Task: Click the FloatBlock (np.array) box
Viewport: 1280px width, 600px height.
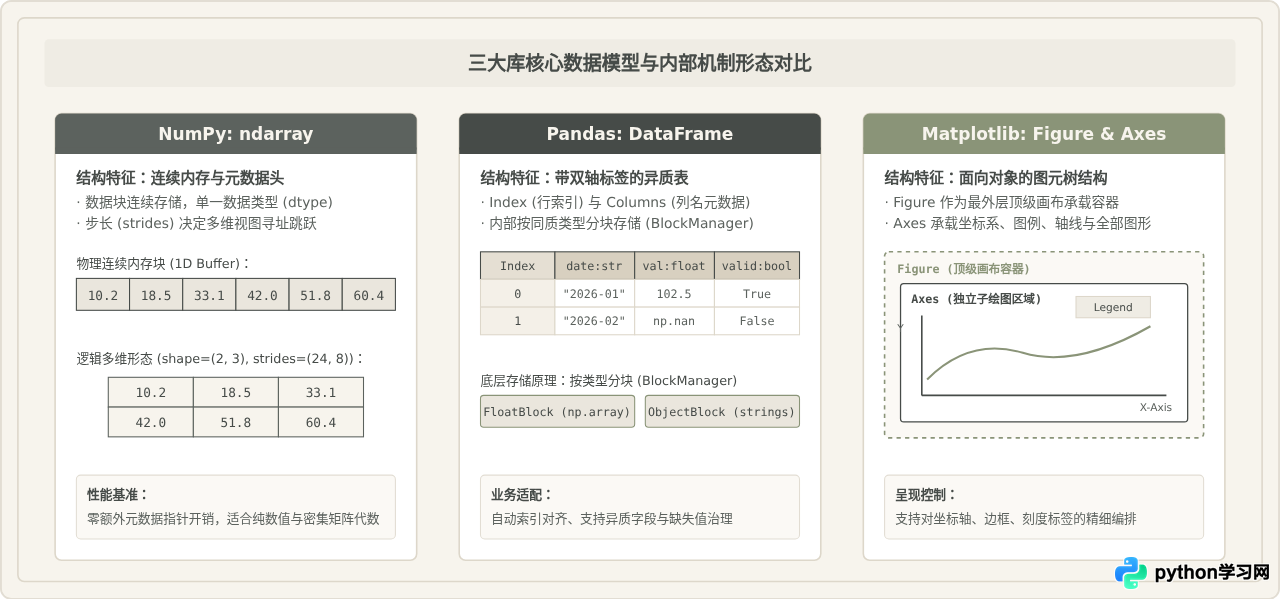Action: pos(557,412)
